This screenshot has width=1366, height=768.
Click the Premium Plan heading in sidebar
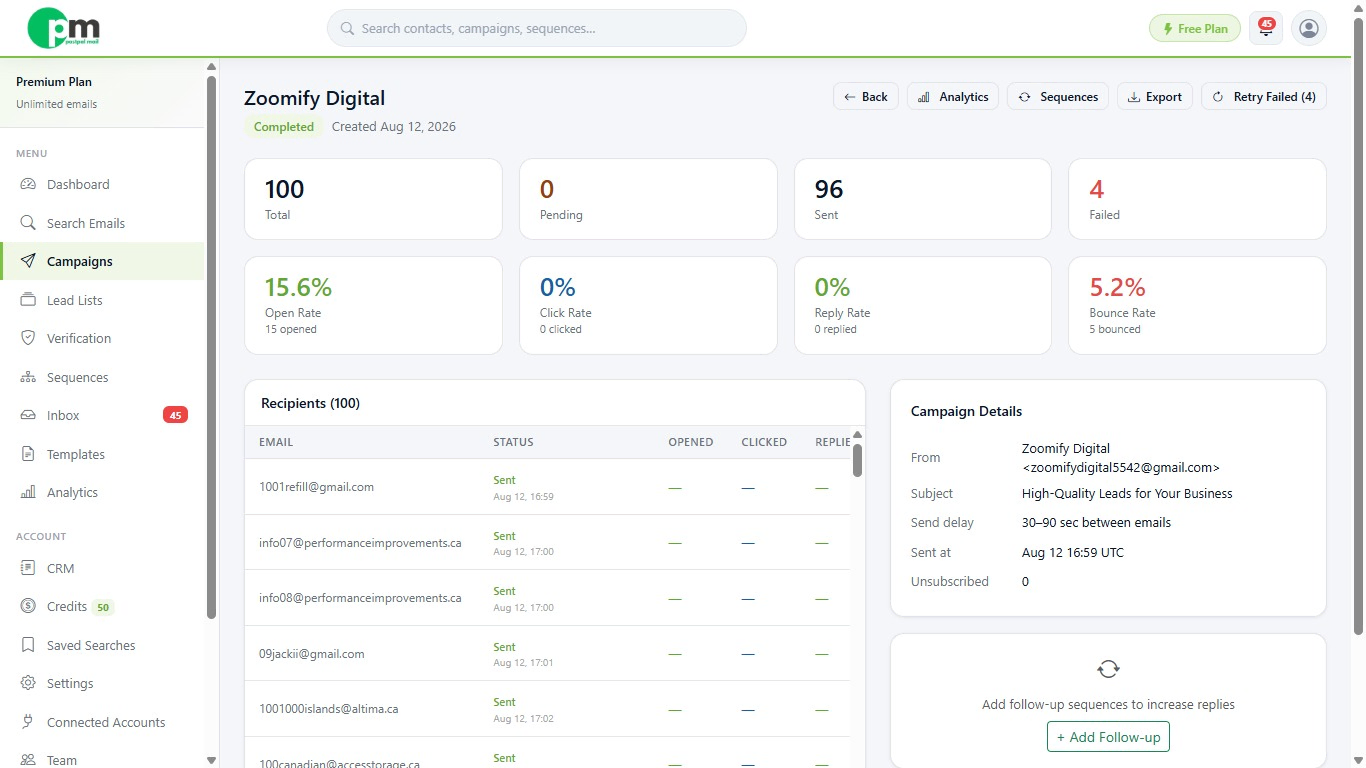click(x=54, y=82)
